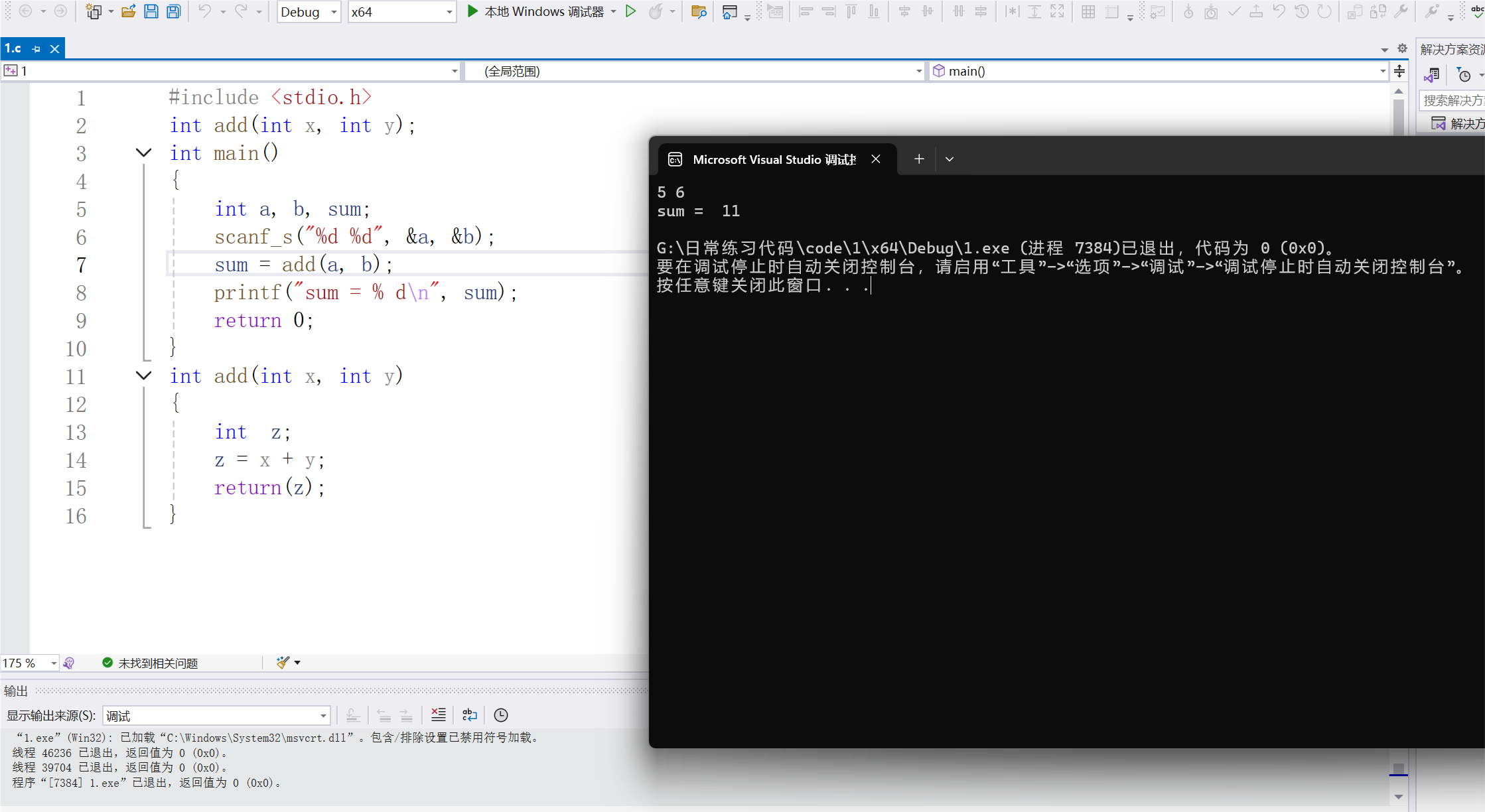Start without debugging using outlined play icon
This screenshot has height=812, width=1485.
[x=630, y=11]
